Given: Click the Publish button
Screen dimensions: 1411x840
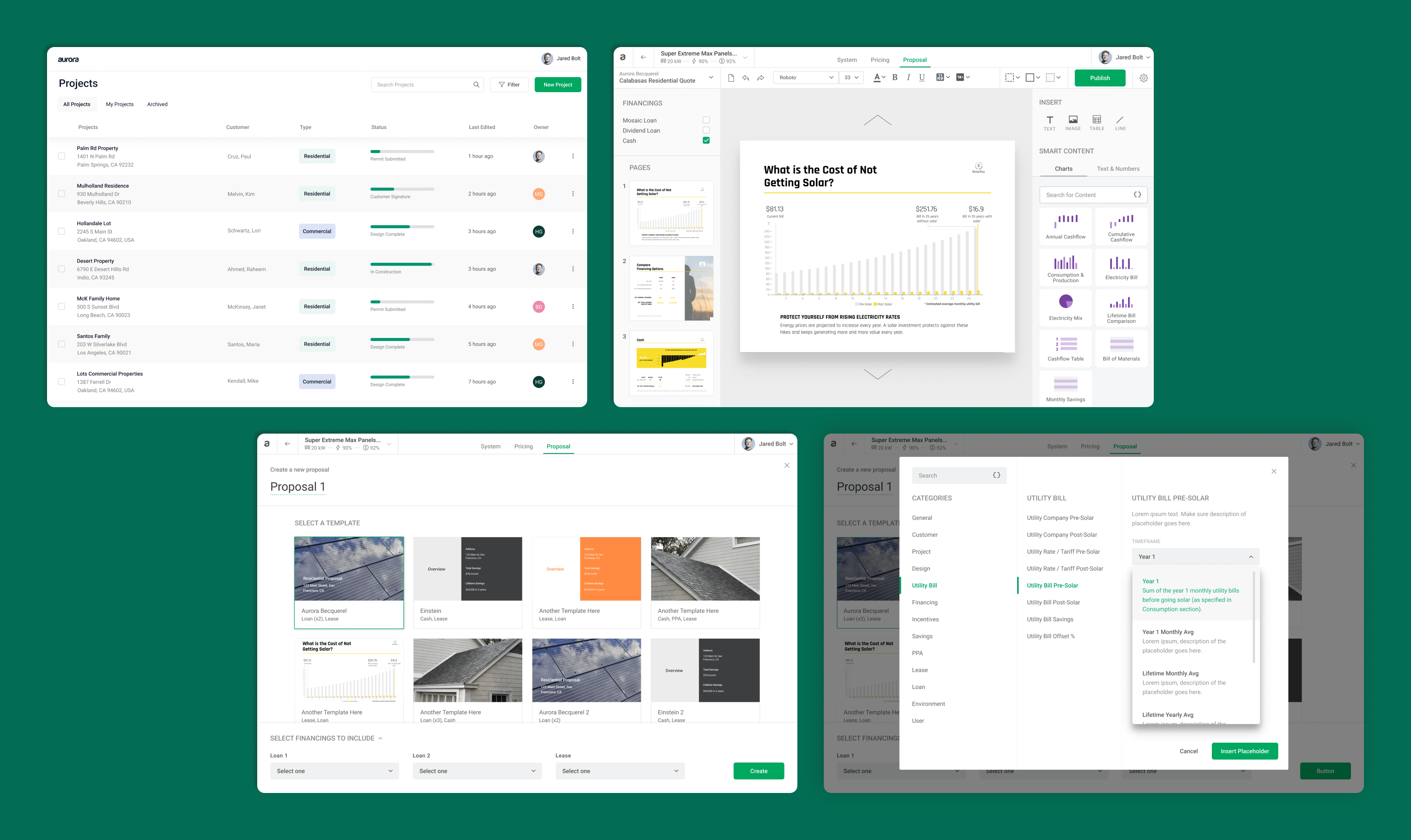Looking at the screenshot, I should (x=1100, y=78).
